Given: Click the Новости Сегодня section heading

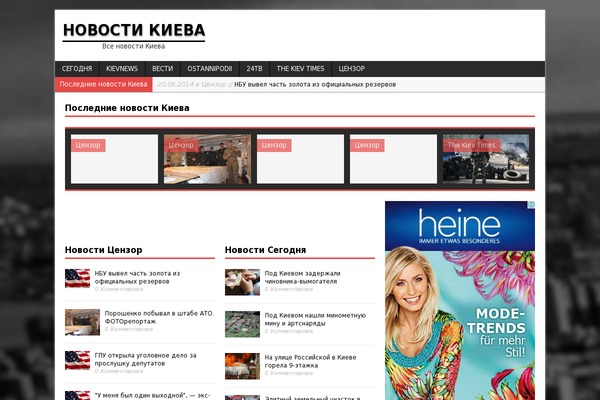Looking at the screenshot, I should click(265, 250).
